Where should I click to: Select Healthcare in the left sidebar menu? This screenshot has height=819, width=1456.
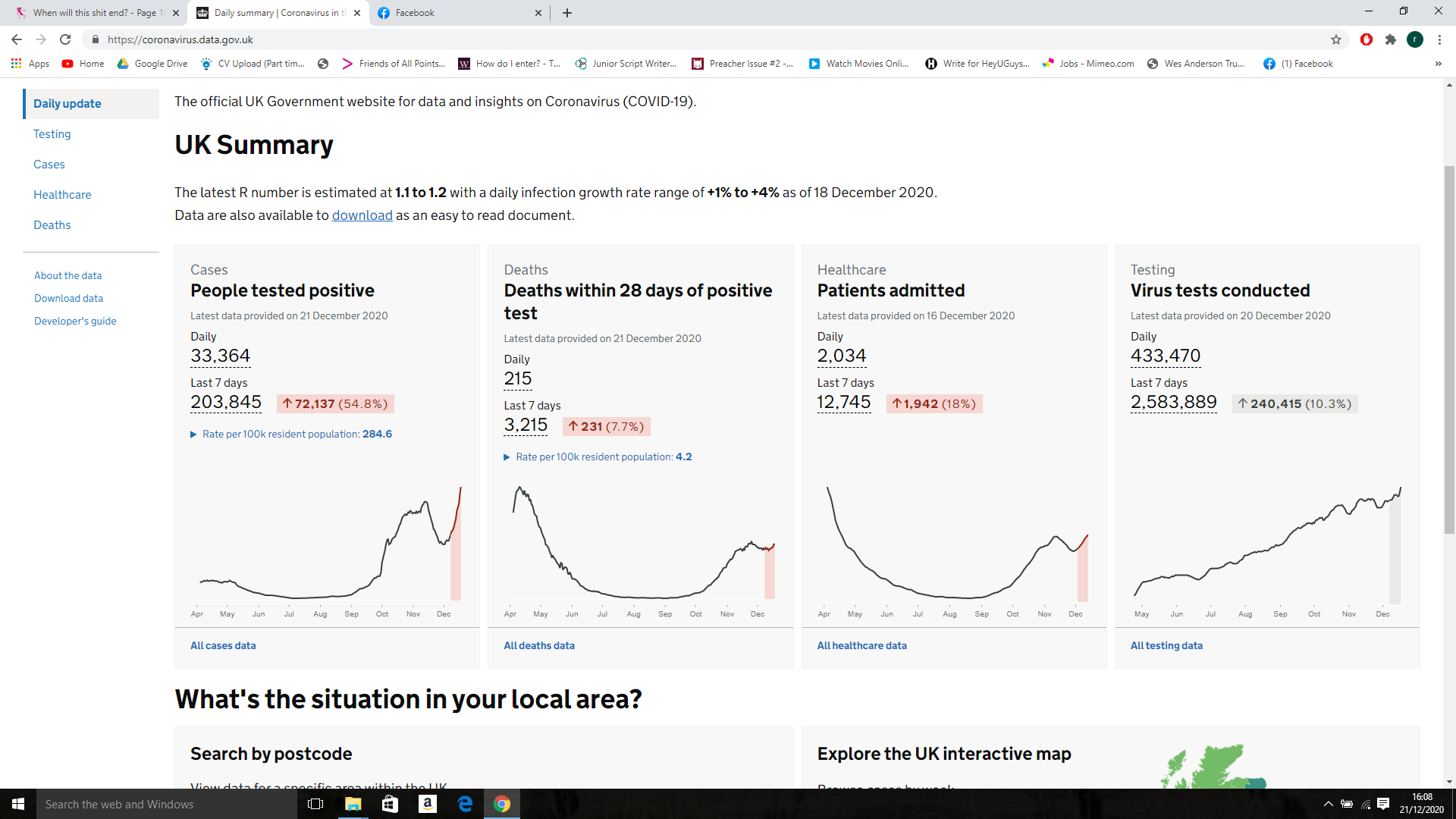tap(62, 195)
